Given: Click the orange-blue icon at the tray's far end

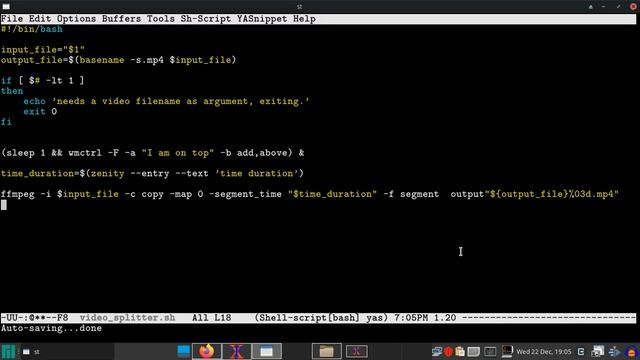Looking at the screenshot, I should coord(632,351).
